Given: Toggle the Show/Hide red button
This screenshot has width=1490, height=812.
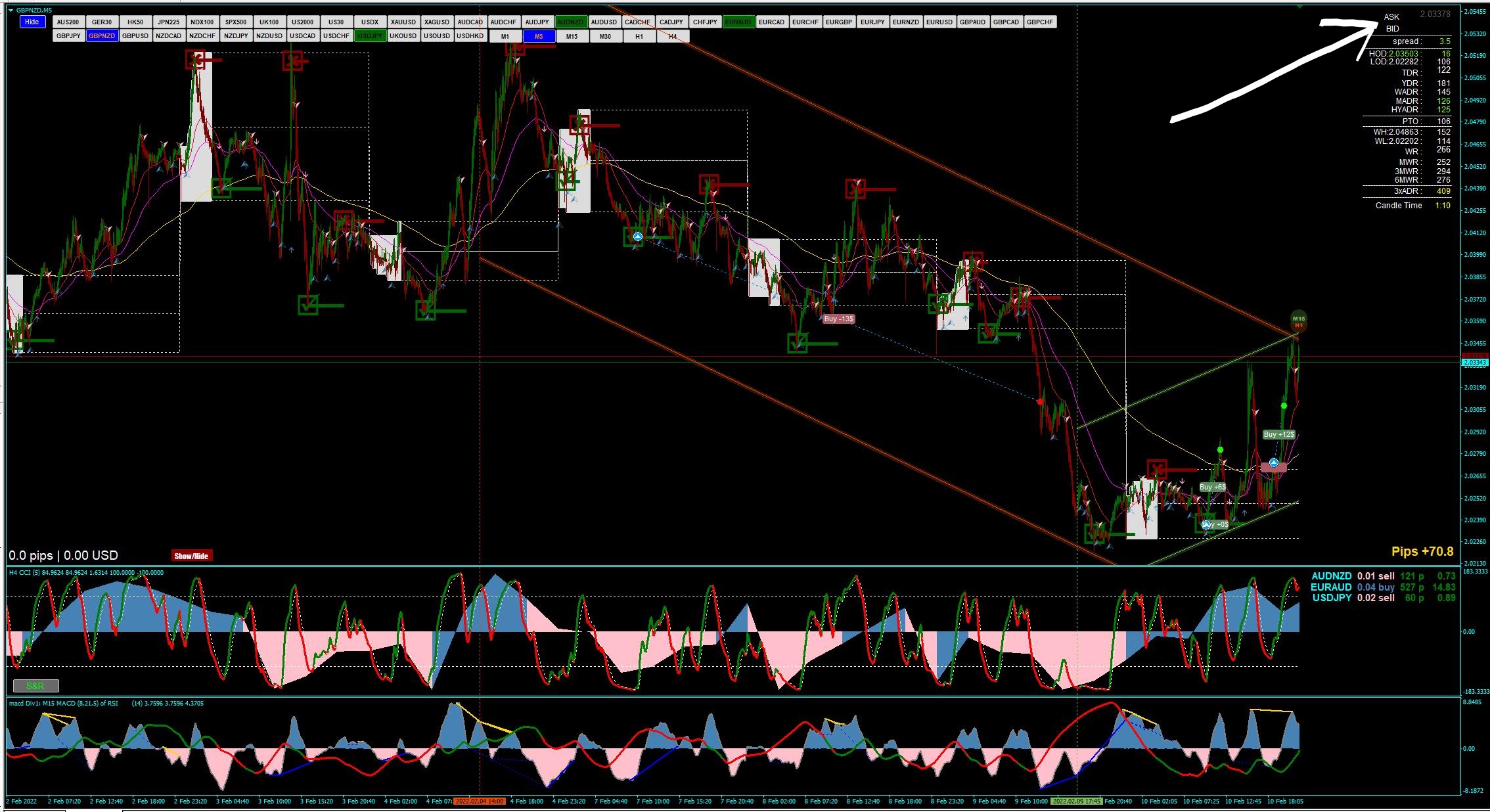Looking at the screenshot, I should (x=191, y=556).
